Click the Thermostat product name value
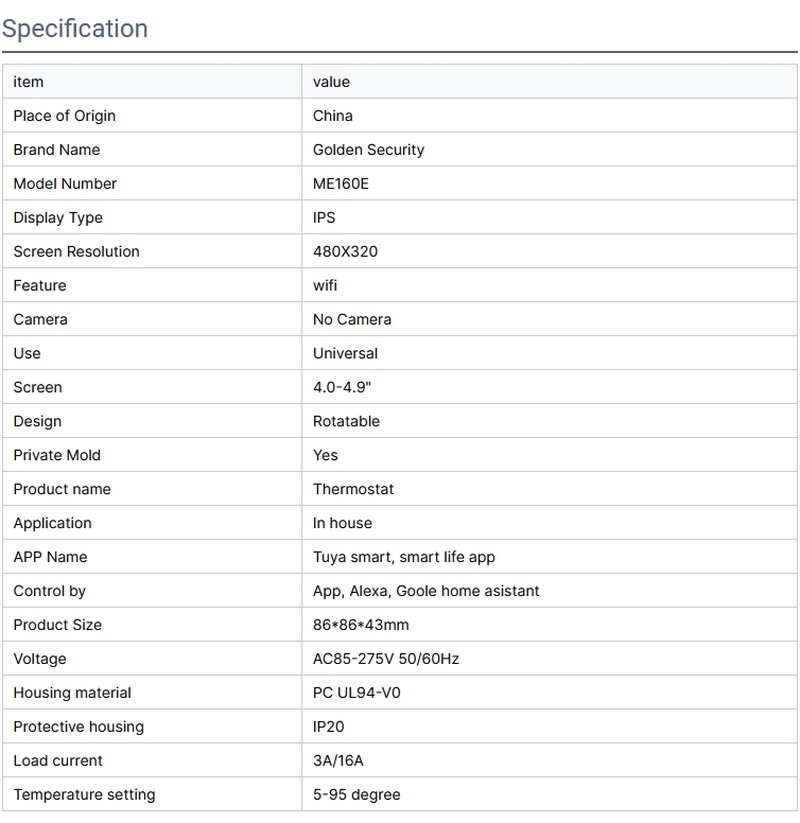This screenshot has width=800, height=823. [353, 489]
